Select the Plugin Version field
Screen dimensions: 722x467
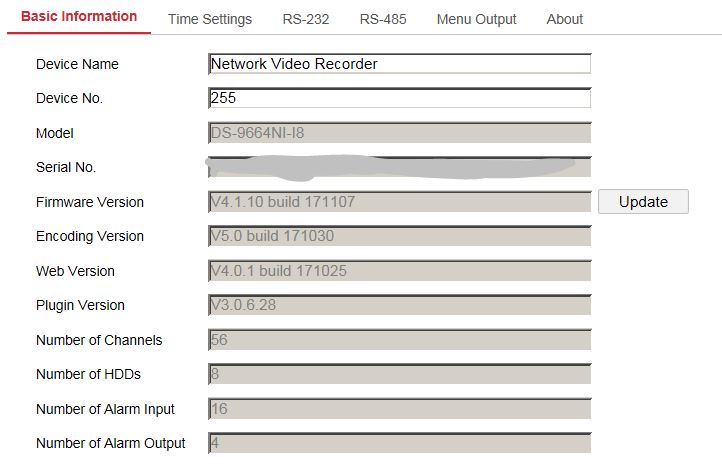[400, 305]
